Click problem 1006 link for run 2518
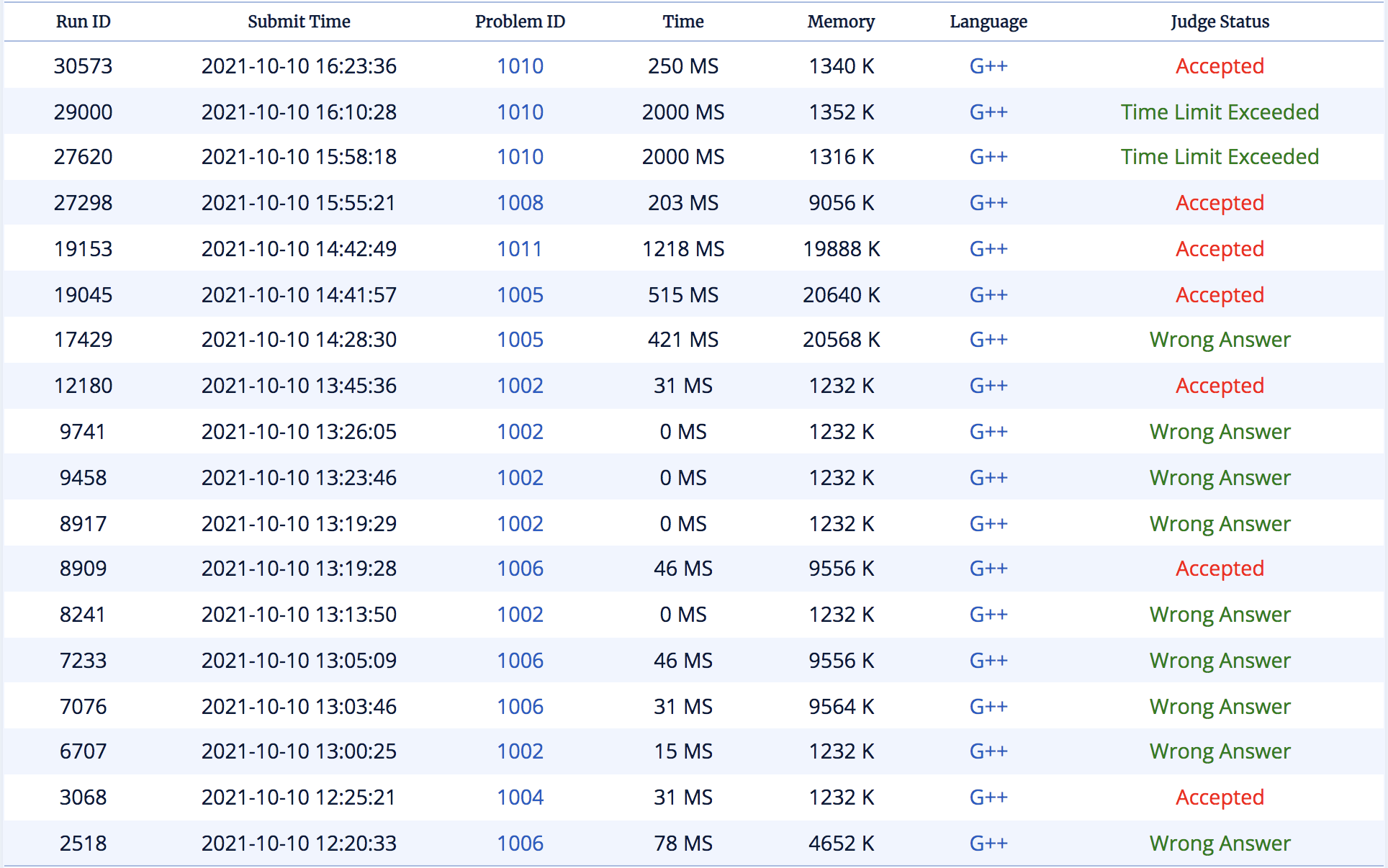This screenshot has width=1388, height=868. pos(520,844)
